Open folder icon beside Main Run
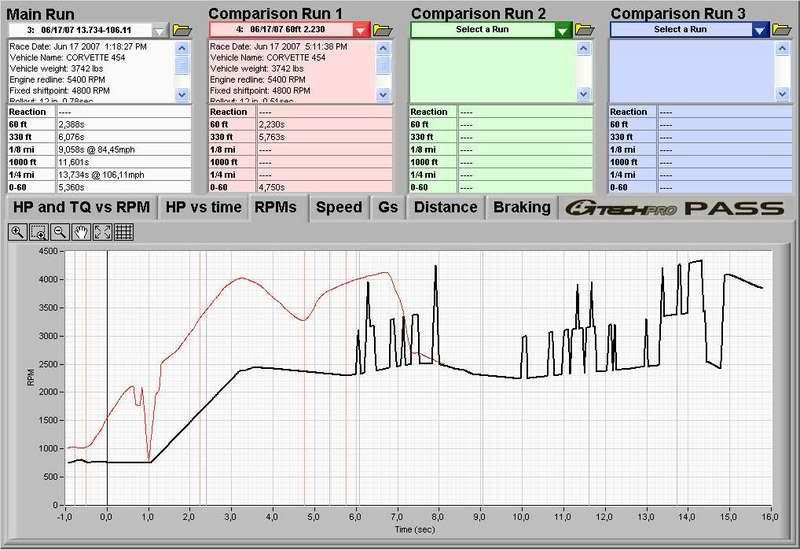This screenshot has height=549, width=800. (183, 30)
